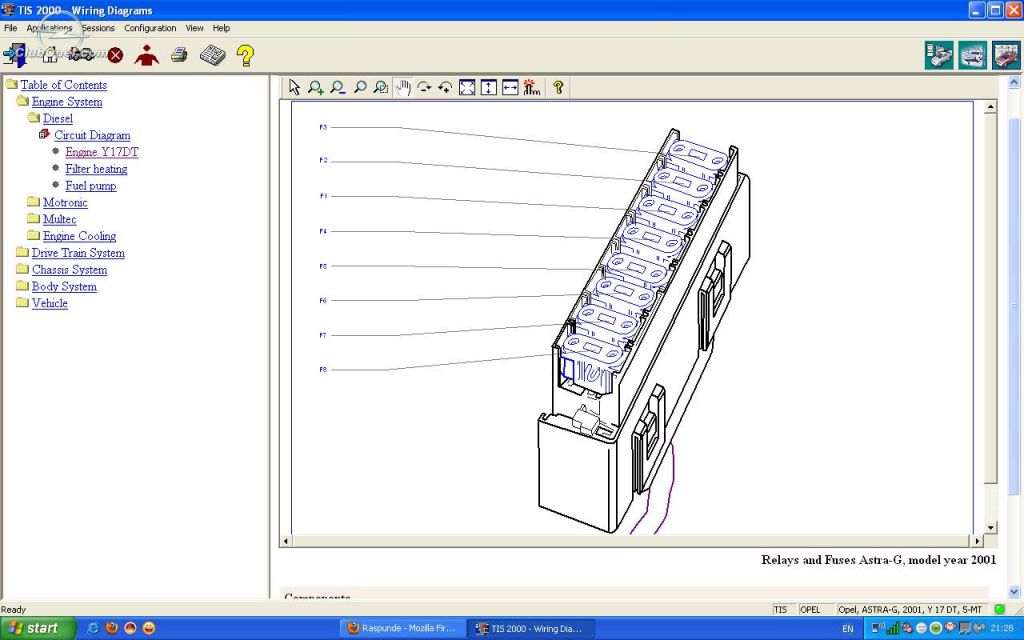Screen dimensions: 1024x640
Task: Expand the Multec folder
Action: point(34,219)
